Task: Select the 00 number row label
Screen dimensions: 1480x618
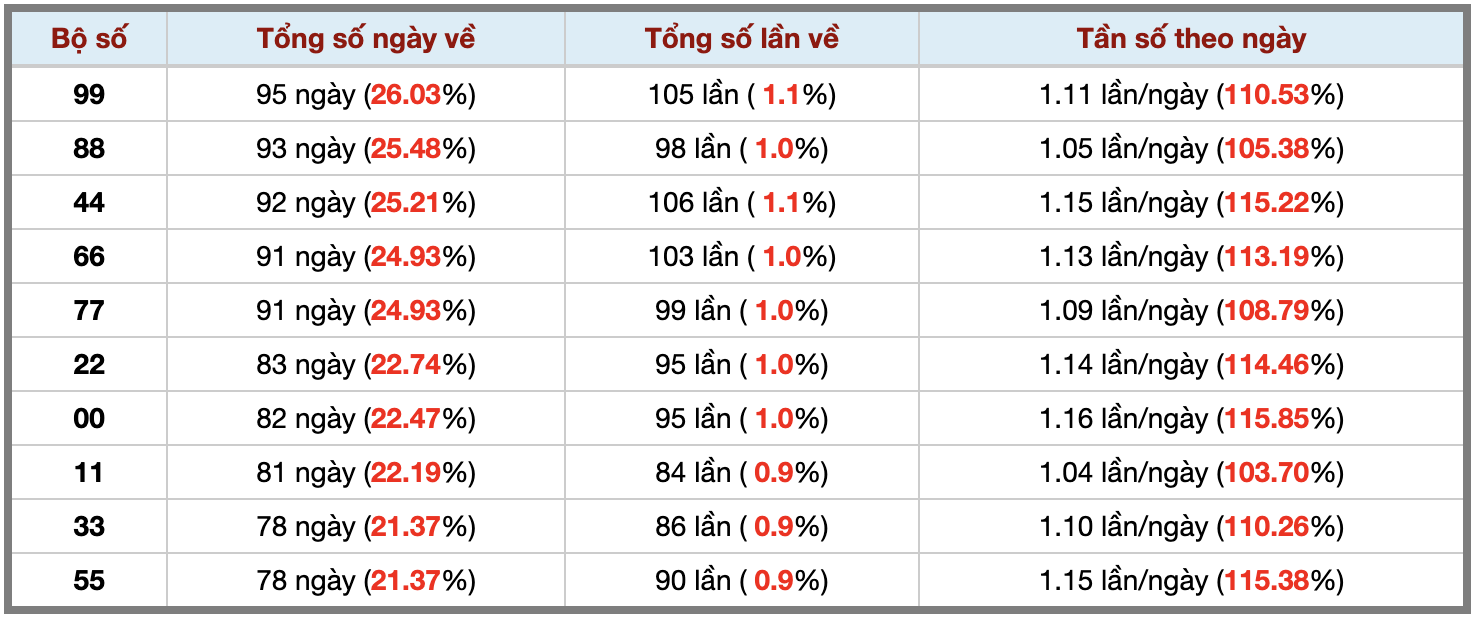Action: click(x=89, y=419)
